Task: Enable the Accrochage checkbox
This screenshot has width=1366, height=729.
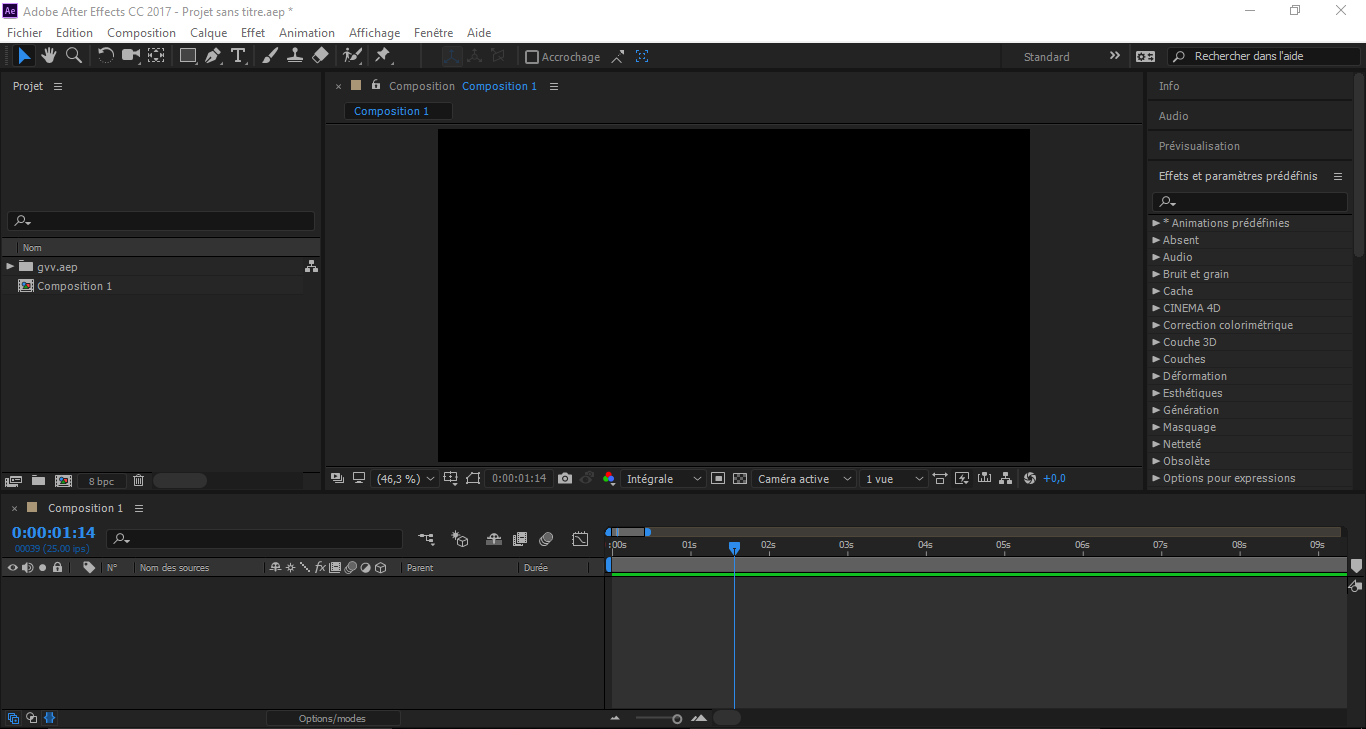Action: 532,57
